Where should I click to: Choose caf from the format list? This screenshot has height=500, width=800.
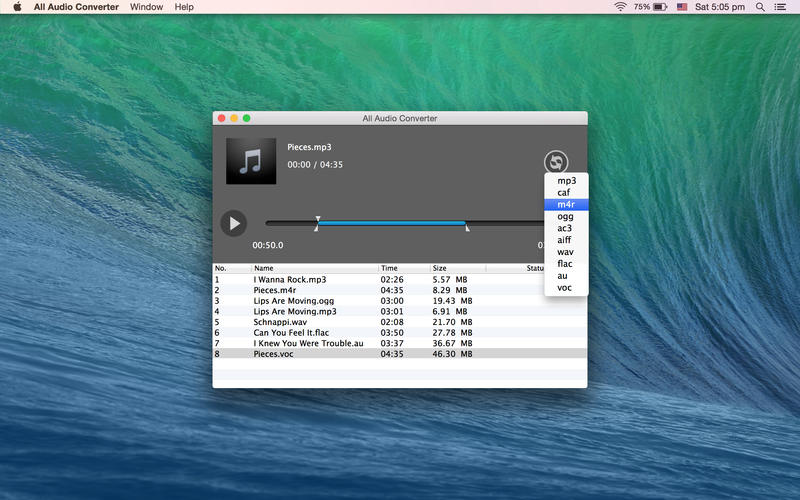pyautogui.click(x=566, y=192)
